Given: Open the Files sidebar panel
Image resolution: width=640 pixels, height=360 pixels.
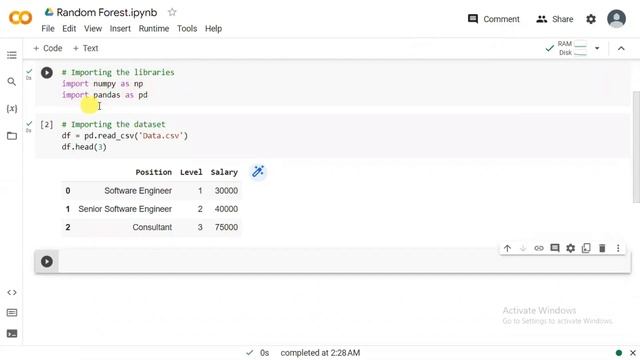Looking at the screenshot, I should [12, 136].
